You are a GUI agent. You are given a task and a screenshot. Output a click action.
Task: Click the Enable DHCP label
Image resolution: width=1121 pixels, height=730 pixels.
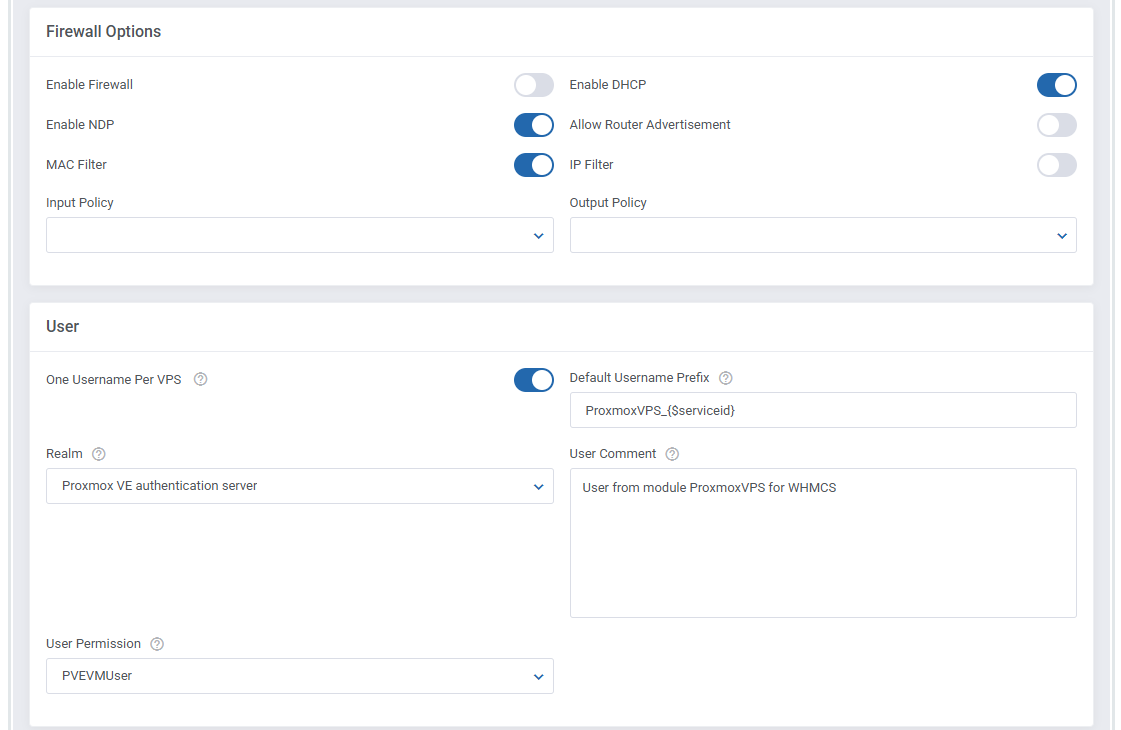(x=608, y=84)
